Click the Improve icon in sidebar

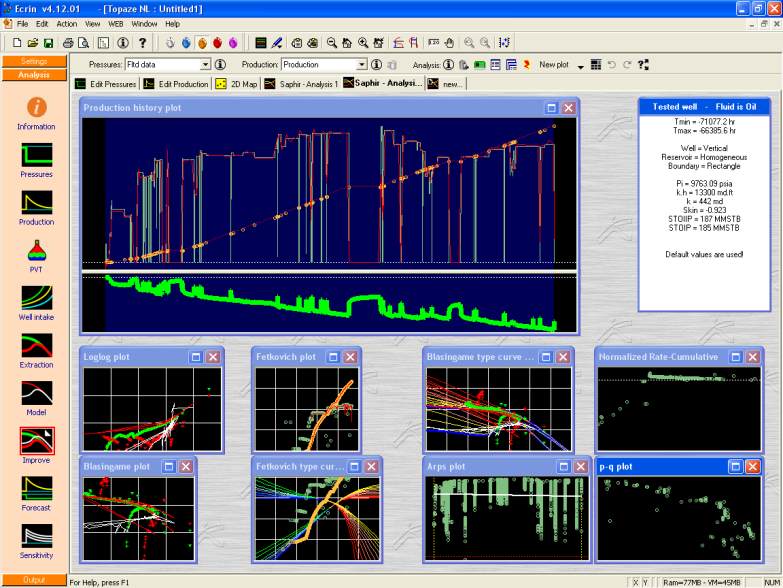(x=36, y=441)
